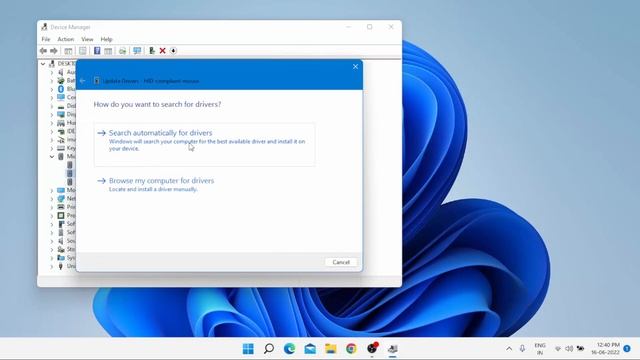
Task: Expand the Monitors category
Action: [52, 190]
